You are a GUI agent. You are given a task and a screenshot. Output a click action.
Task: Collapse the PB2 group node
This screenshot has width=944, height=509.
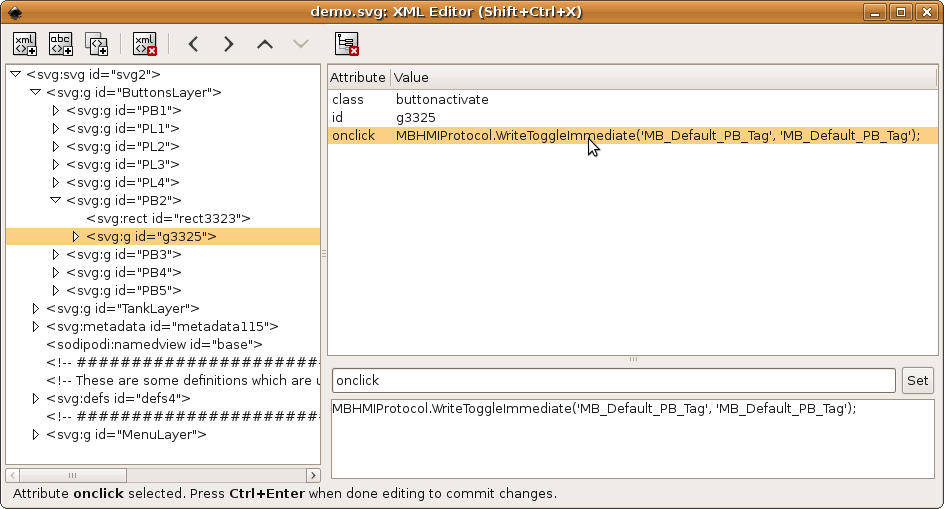(55, 200)
